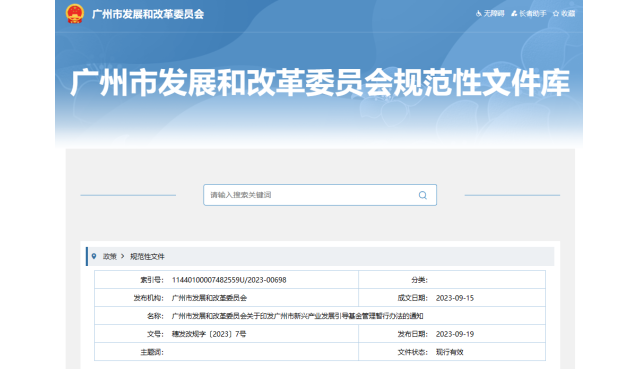Focus the 请输入搜索关键词 search field
Viewport: 640px width, 369px height.
click(x=320, y=195)
